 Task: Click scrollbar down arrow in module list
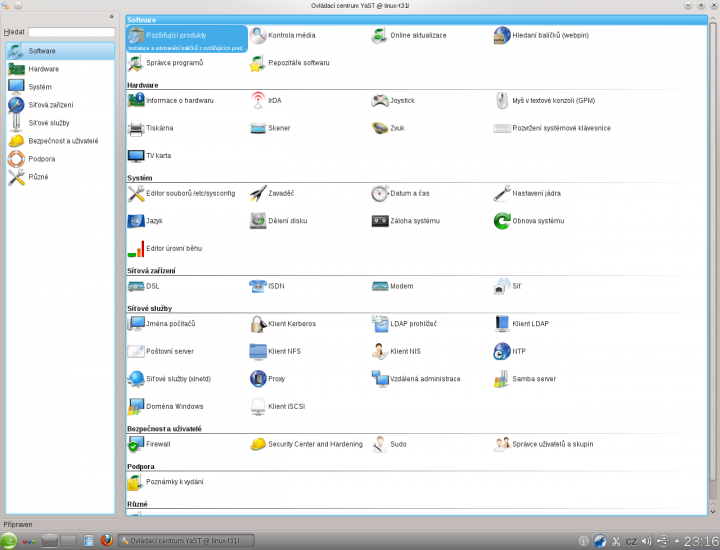click(x=713, y=511)
